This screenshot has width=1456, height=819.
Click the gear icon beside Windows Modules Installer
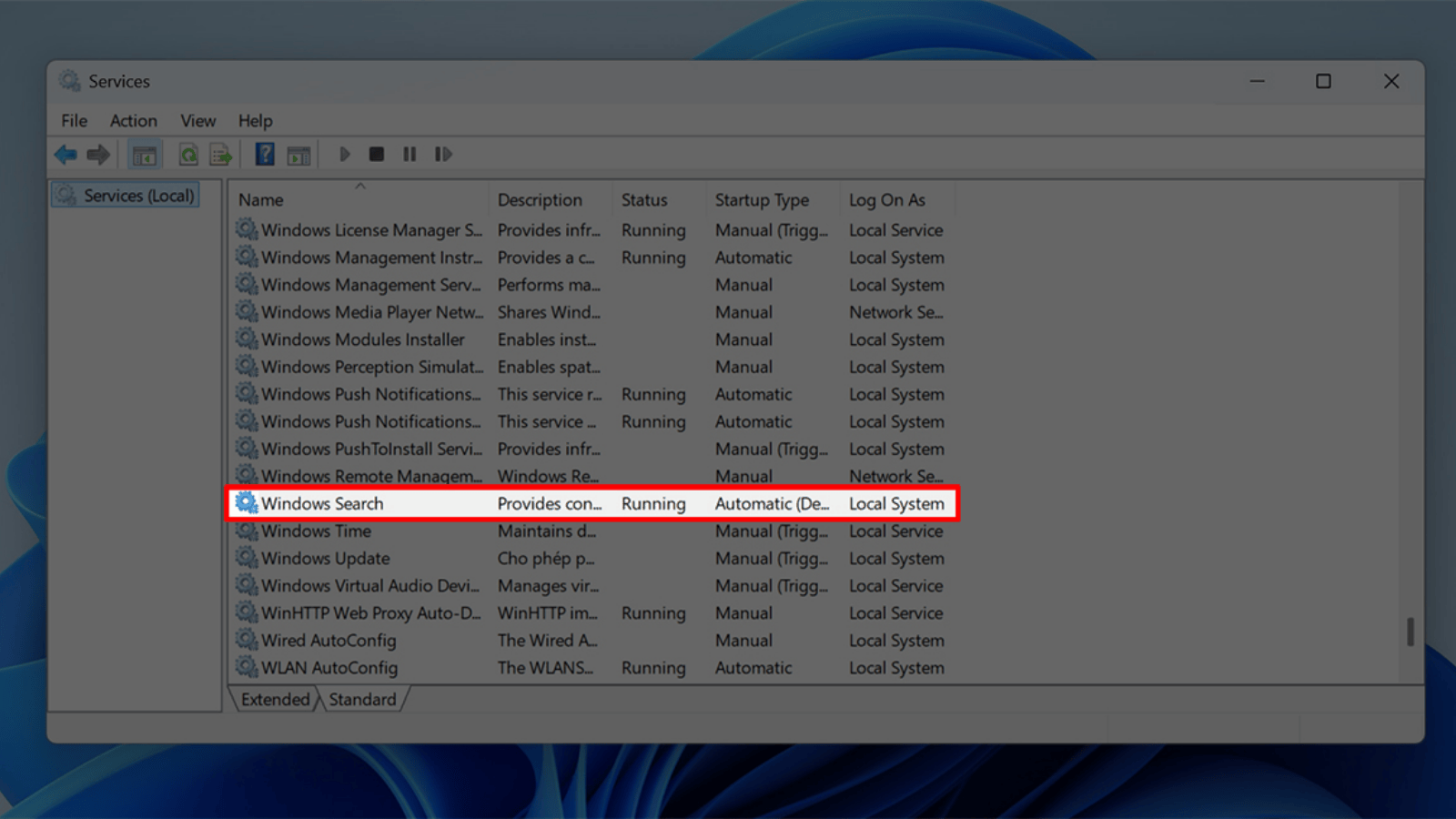point(247,339)
